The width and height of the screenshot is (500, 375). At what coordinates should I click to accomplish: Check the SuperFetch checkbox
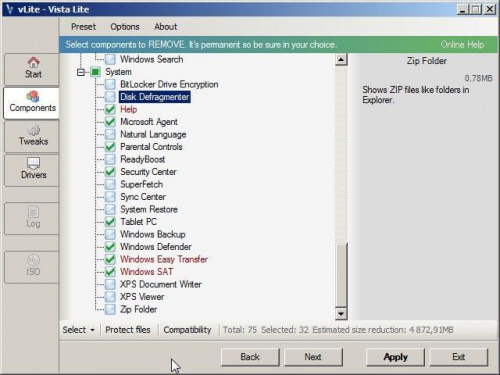click(x=110, y=184)
